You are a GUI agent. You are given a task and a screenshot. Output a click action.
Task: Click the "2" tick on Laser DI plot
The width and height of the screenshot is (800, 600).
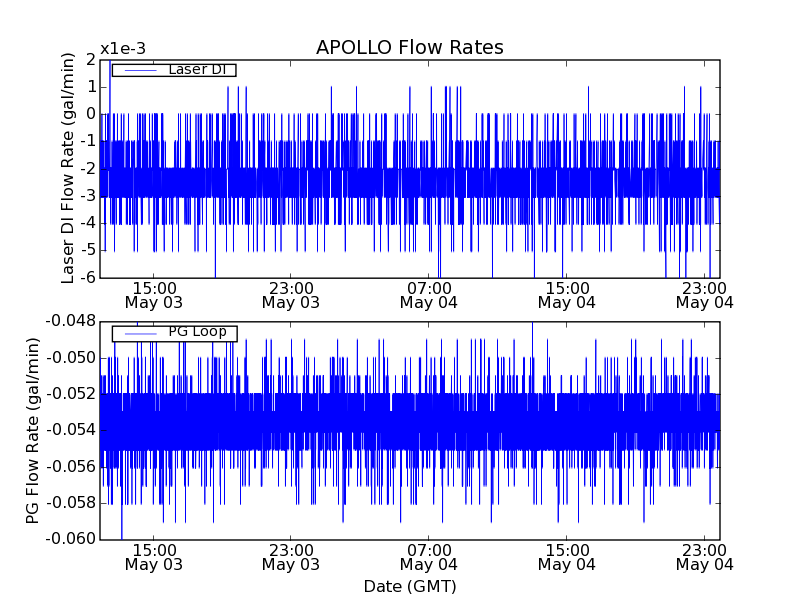click(90, 60)
